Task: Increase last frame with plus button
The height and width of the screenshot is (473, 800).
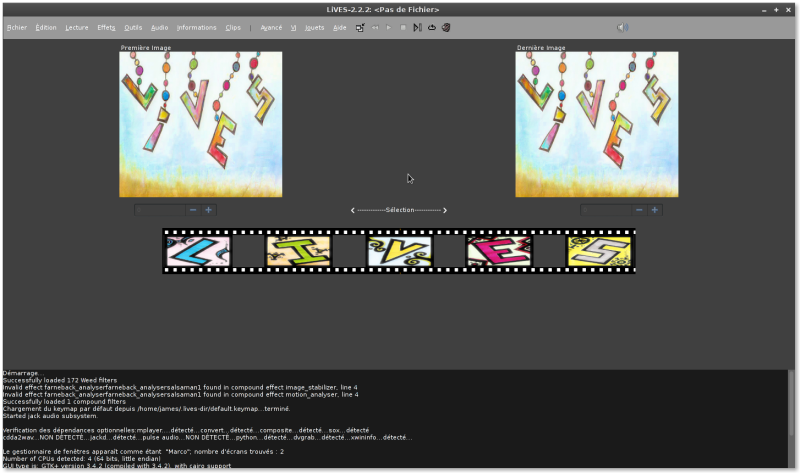Action: coord(655,210)
